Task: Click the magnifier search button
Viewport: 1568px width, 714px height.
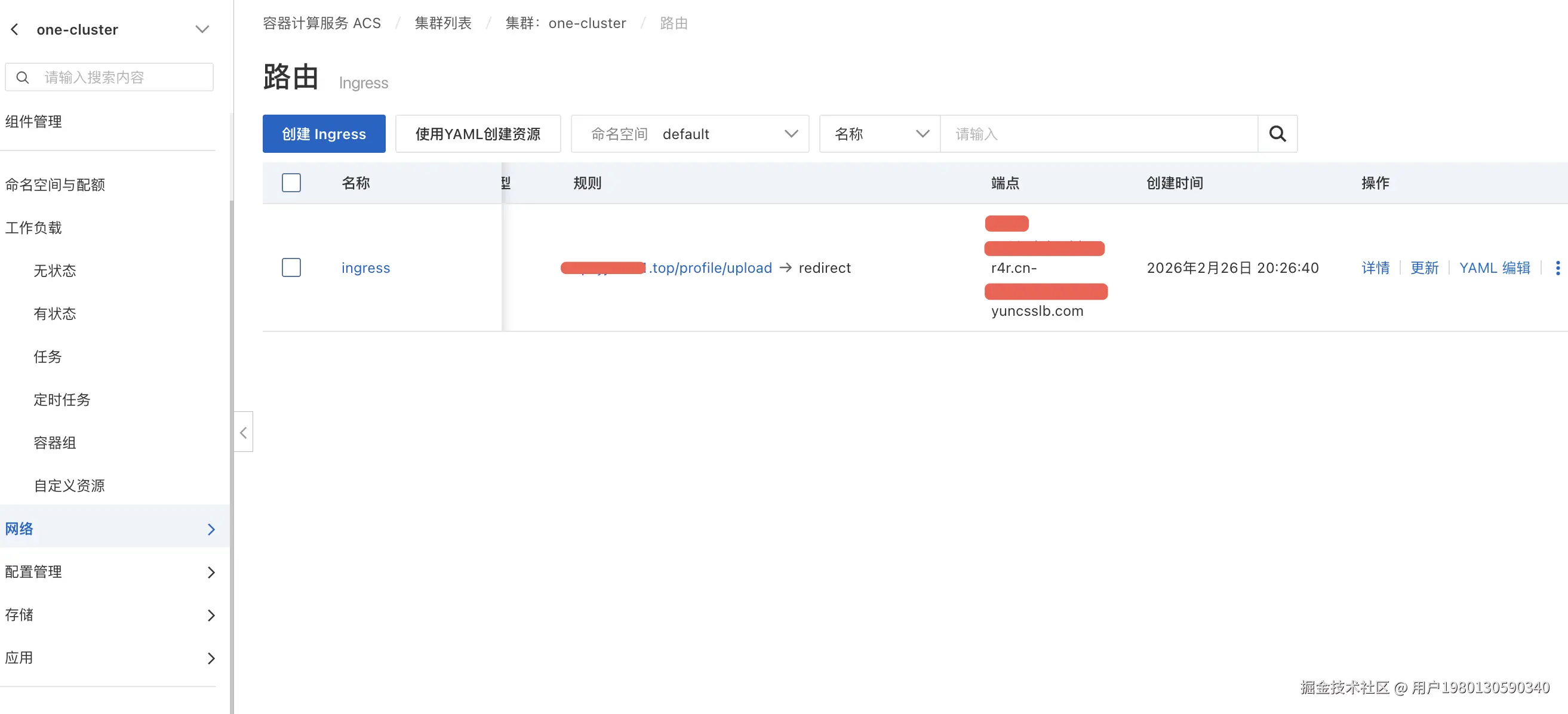Action: click(1277, 134)
